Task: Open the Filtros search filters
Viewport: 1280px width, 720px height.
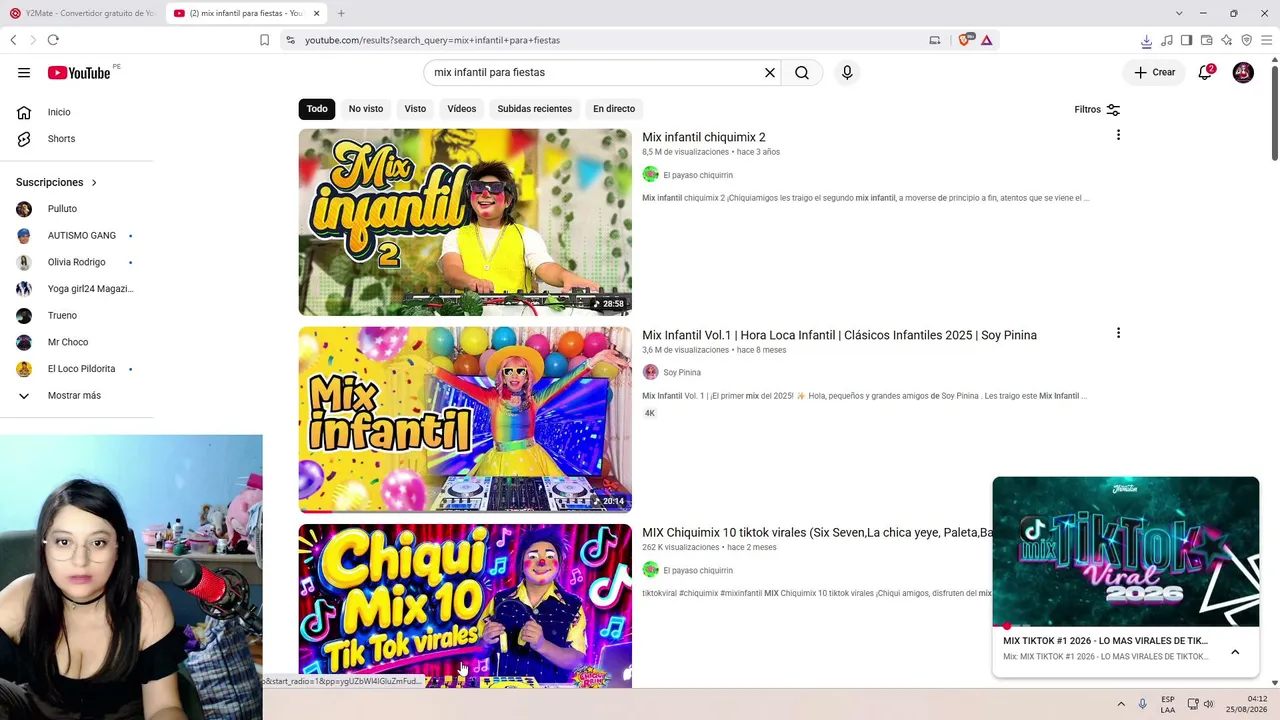Action: coord(1097,110)
